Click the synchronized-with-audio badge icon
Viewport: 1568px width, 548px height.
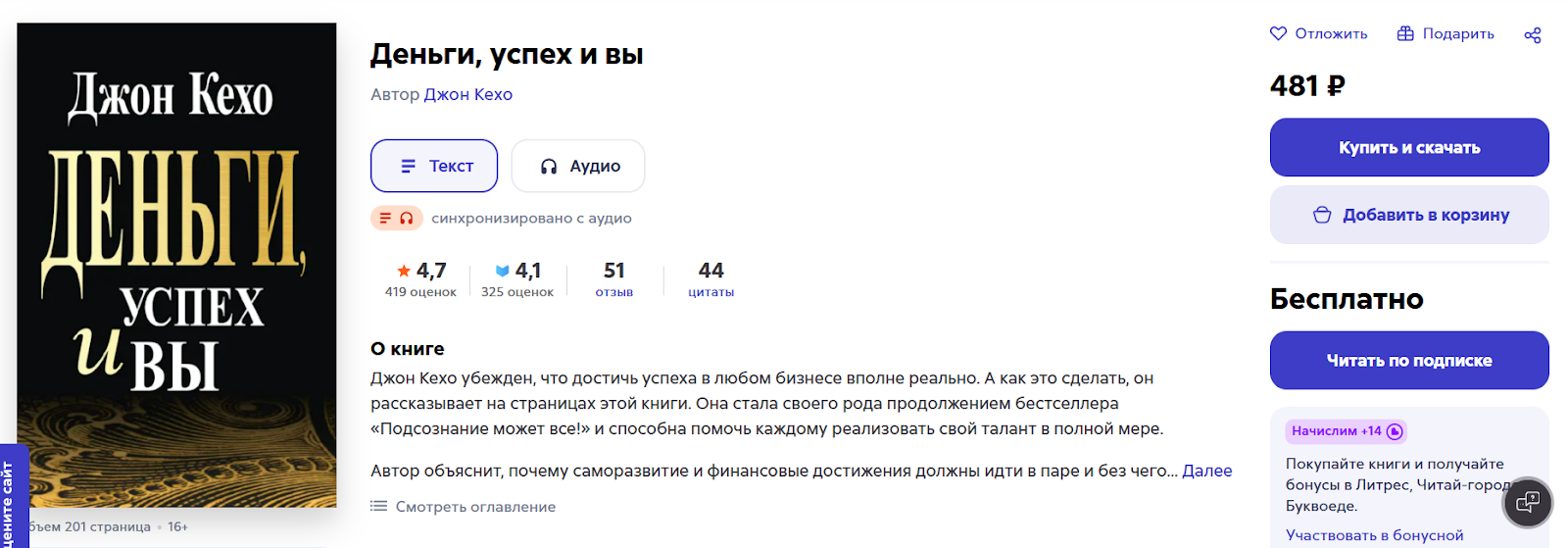(x=396, y=218)
